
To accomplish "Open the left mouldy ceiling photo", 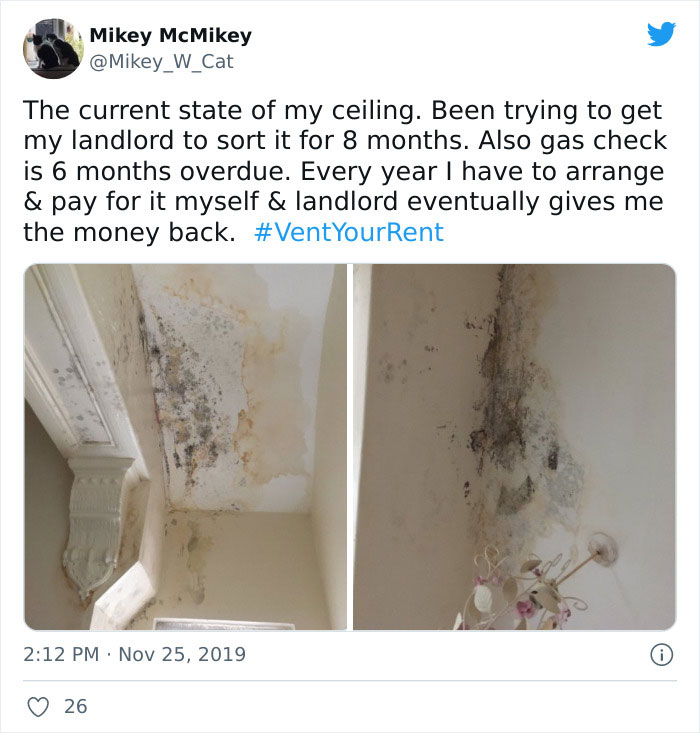I will tap(186, 447).
